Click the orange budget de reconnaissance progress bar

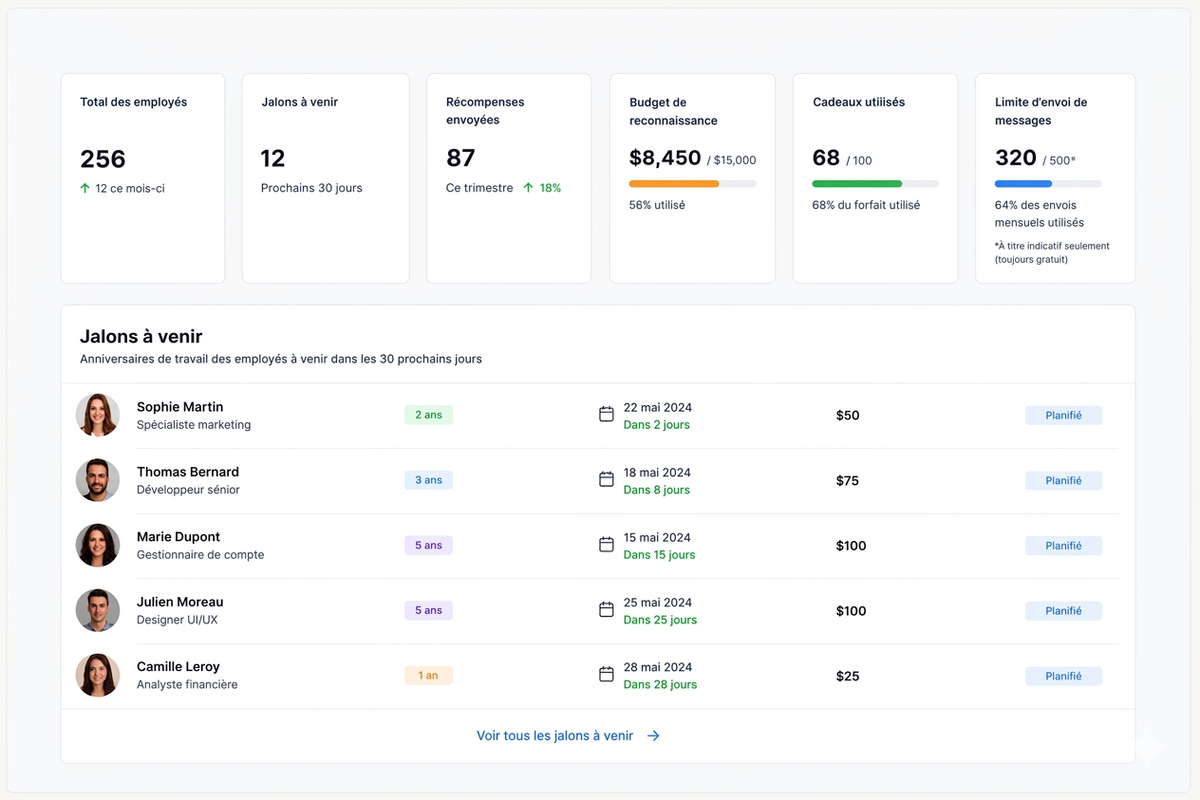point(692,184)
